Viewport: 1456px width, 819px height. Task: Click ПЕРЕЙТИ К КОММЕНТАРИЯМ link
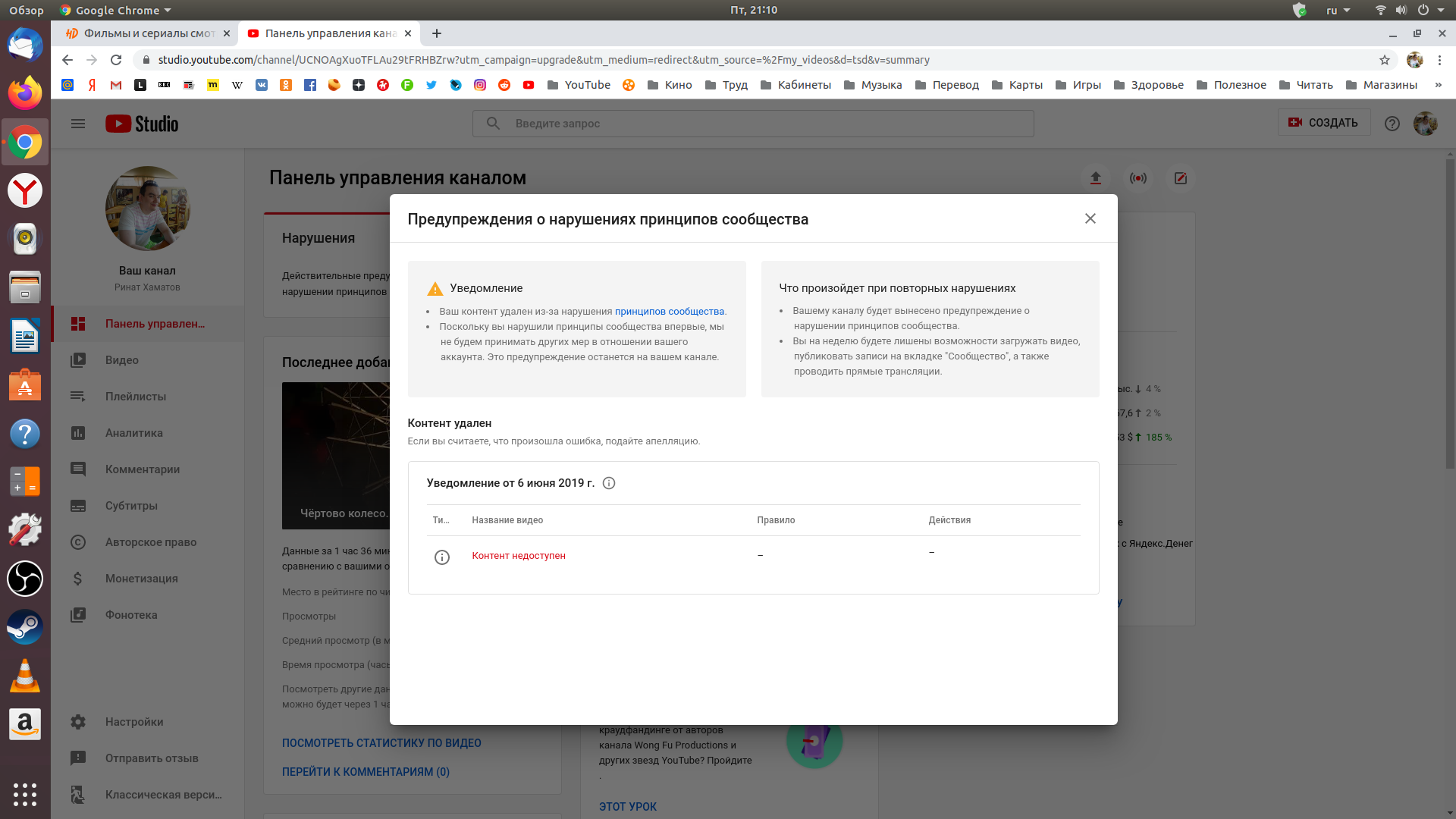365,771
